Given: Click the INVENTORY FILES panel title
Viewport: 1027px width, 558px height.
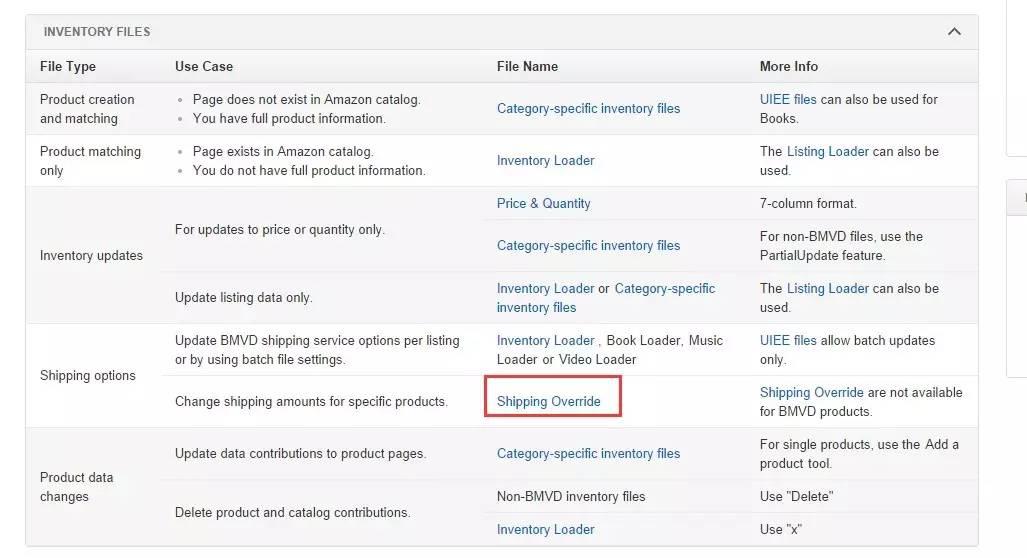Looking at the screenshot, I should coord(97,32).
